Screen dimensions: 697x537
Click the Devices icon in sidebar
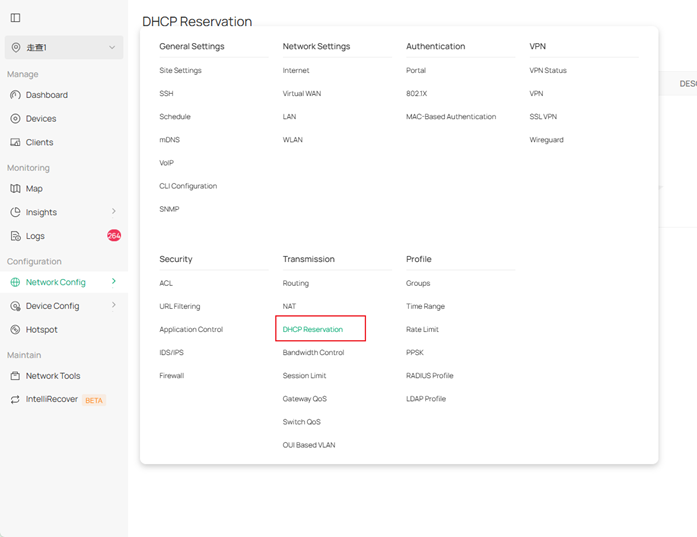coord(15,119)
